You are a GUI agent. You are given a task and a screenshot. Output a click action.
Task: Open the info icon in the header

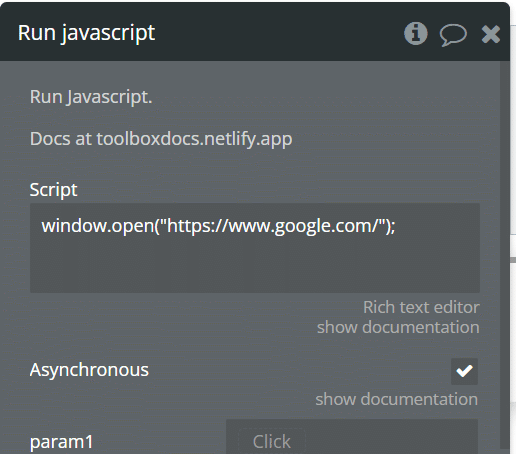(415, 33)
